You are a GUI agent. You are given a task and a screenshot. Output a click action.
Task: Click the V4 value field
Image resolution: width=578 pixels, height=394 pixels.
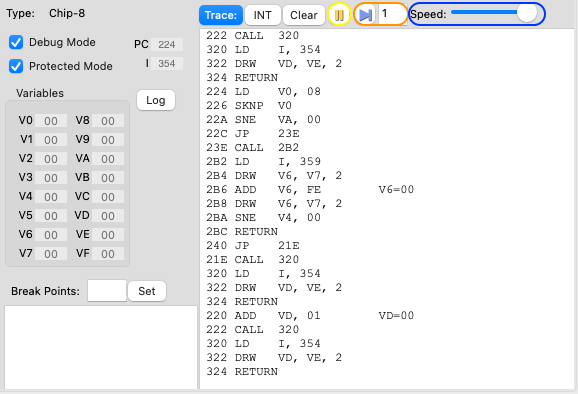[51, 197]
